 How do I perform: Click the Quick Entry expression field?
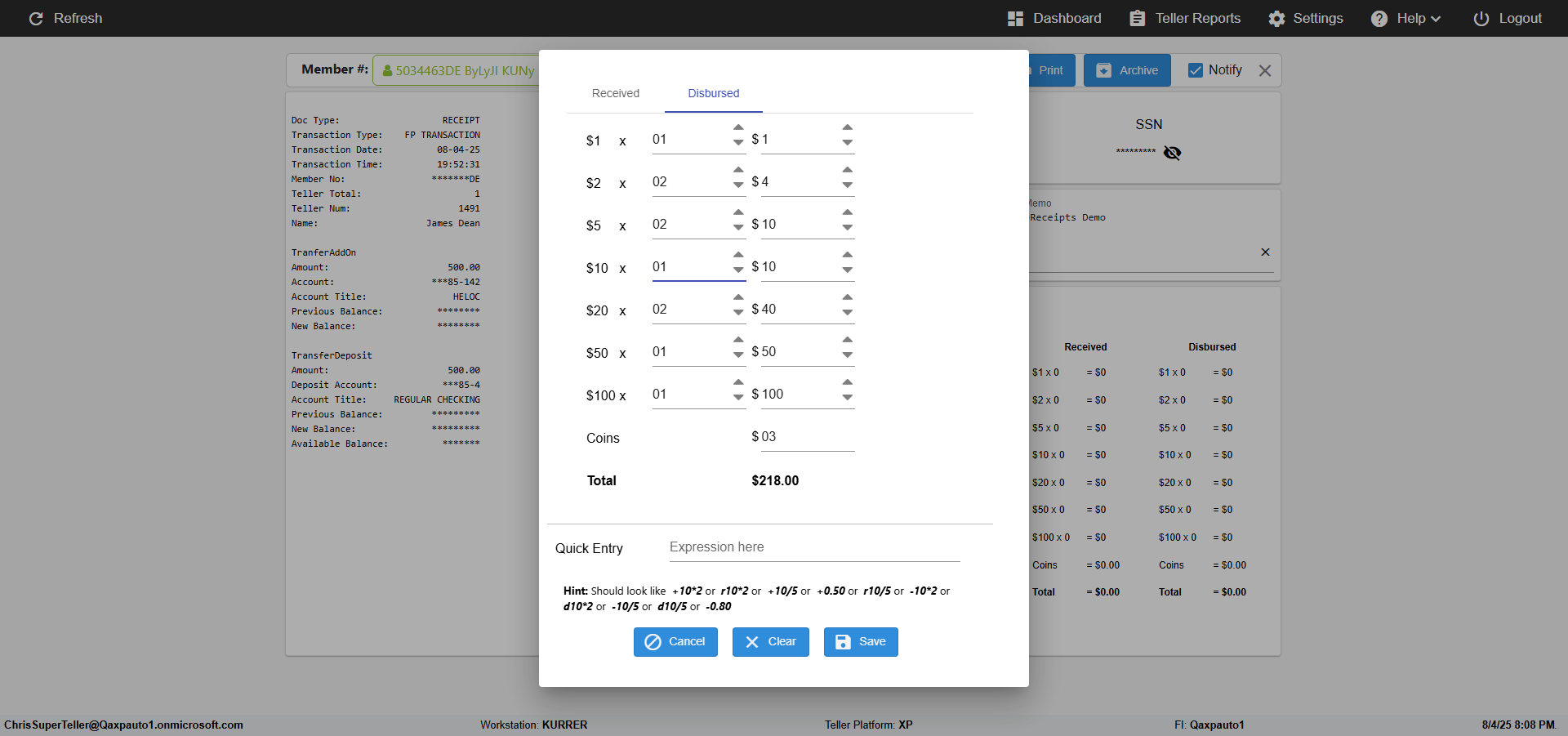pyautogui.click(x=814, y=547)
